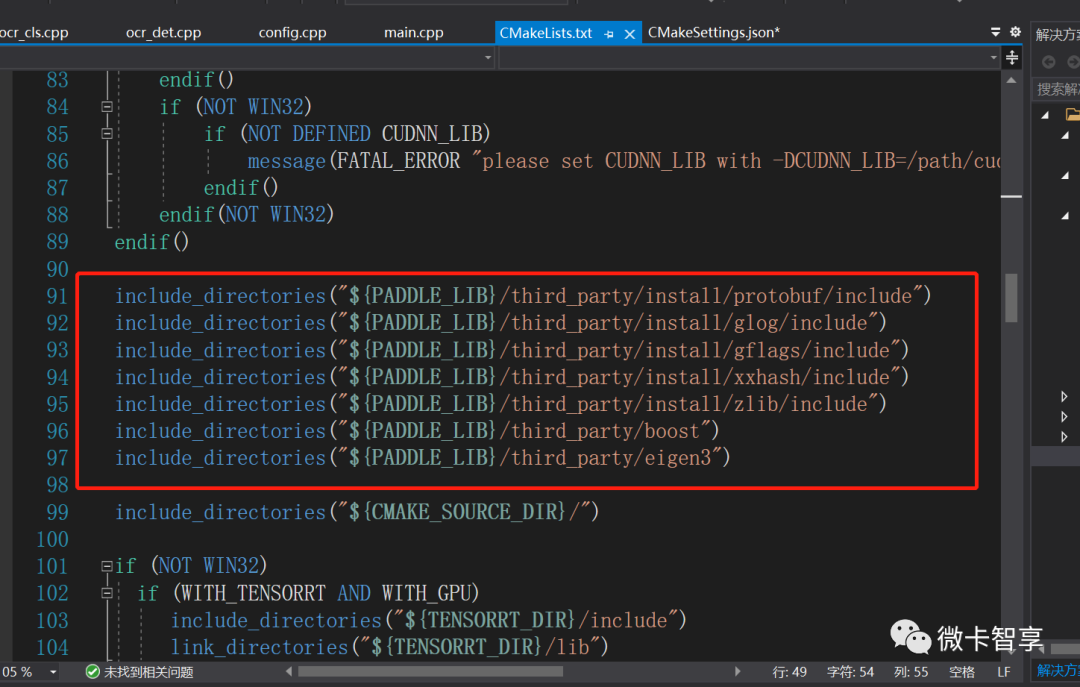The width and height of the screenshot is (1080, 687).
Task: Click in the link_directories TENSORRT_DIR line
Action: pyautogui.click(x=389, y=647)
